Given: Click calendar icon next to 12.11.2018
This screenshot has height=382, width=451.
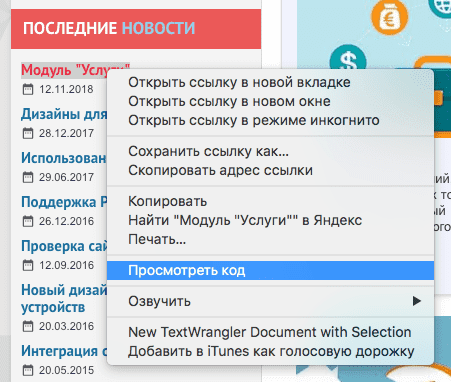Looking at the screenshot, I should (x=28, y=89).
